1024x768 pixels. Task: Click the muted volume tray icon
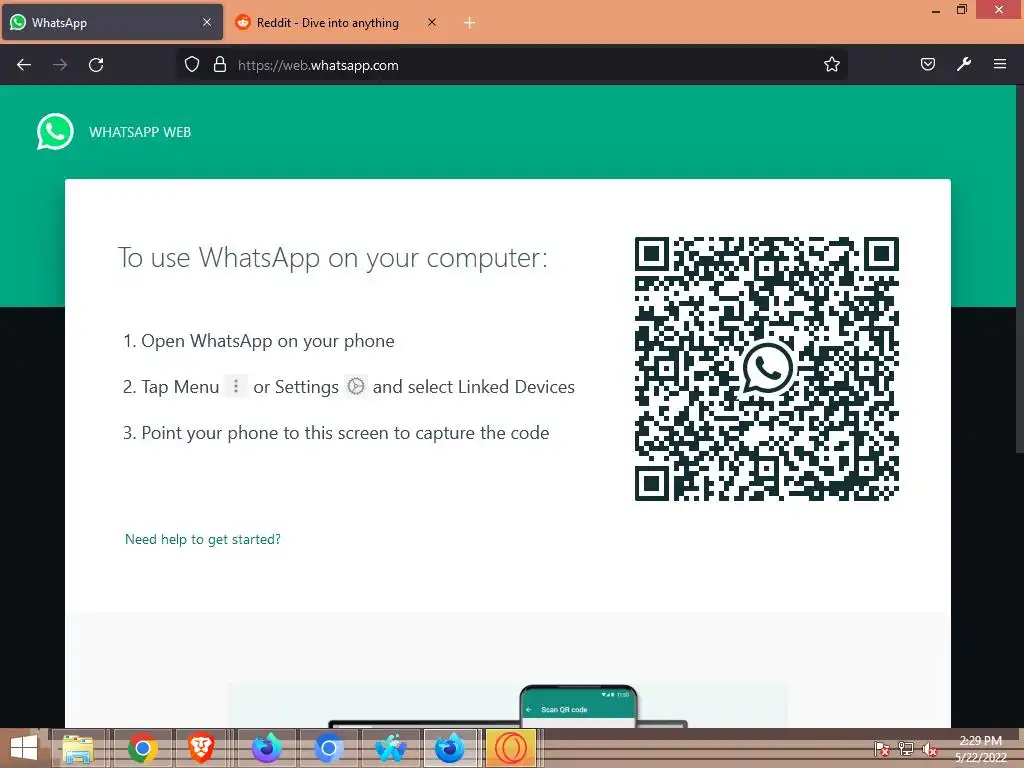point(930,749)
